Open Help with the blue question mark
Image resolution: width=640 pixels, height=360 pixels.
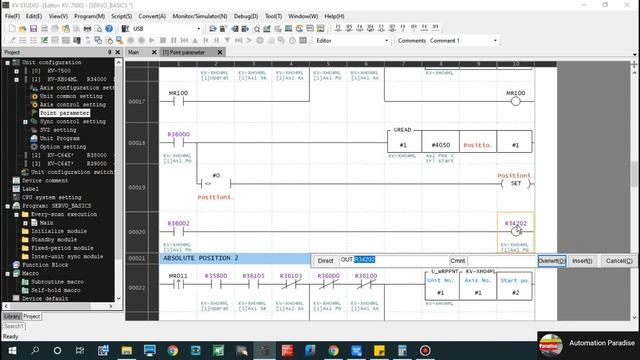(x=109, y=29)
